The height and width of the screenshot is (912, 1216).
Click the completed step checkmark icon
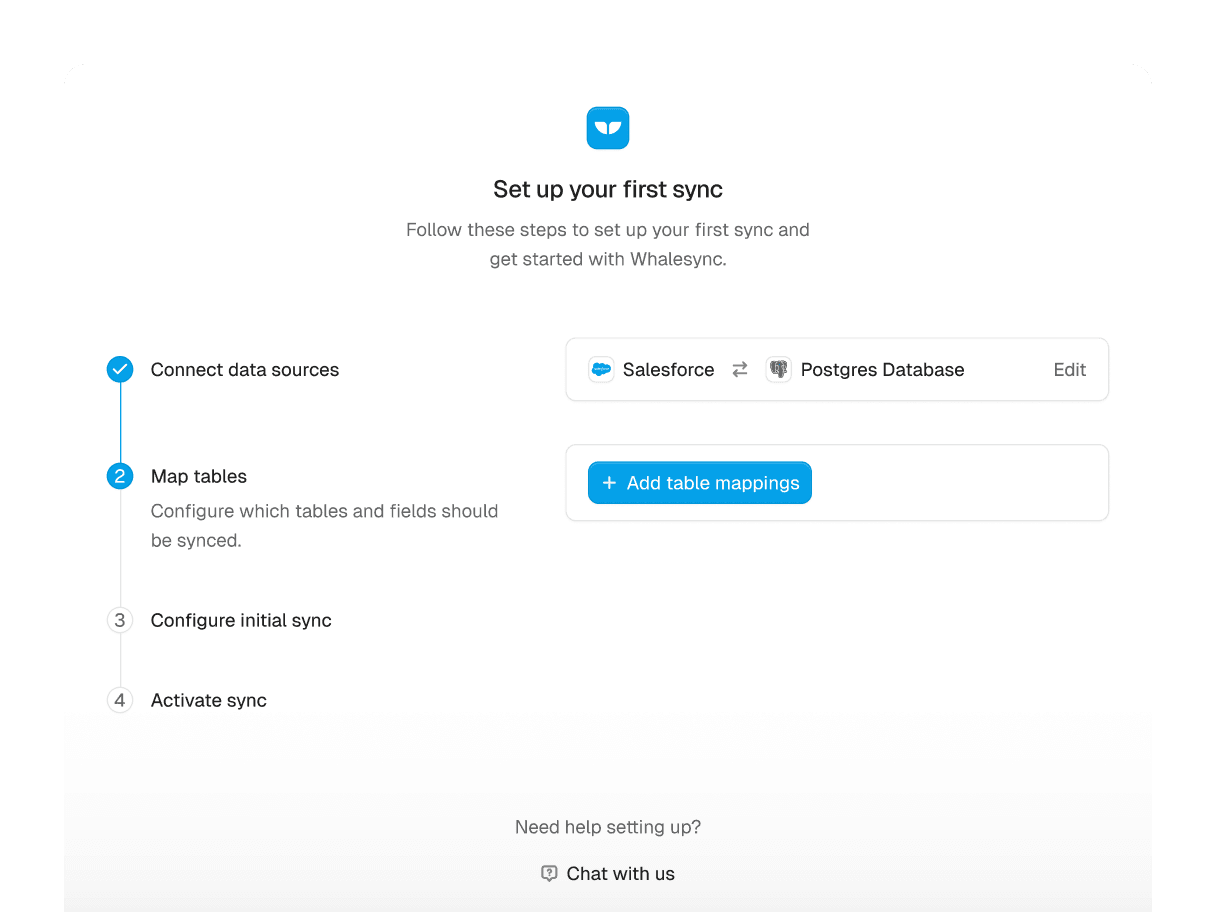[x=120, y=370]
